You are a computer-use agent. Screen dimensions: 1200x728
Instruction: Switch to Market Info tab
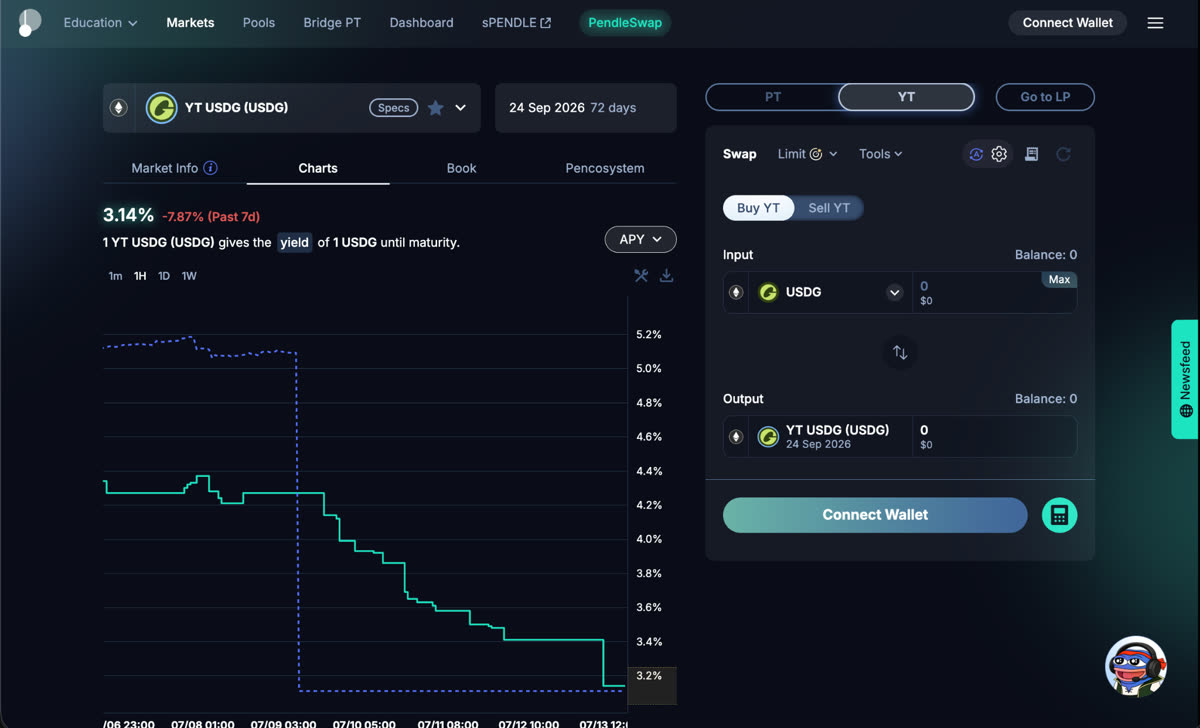[x=175, y=168]
